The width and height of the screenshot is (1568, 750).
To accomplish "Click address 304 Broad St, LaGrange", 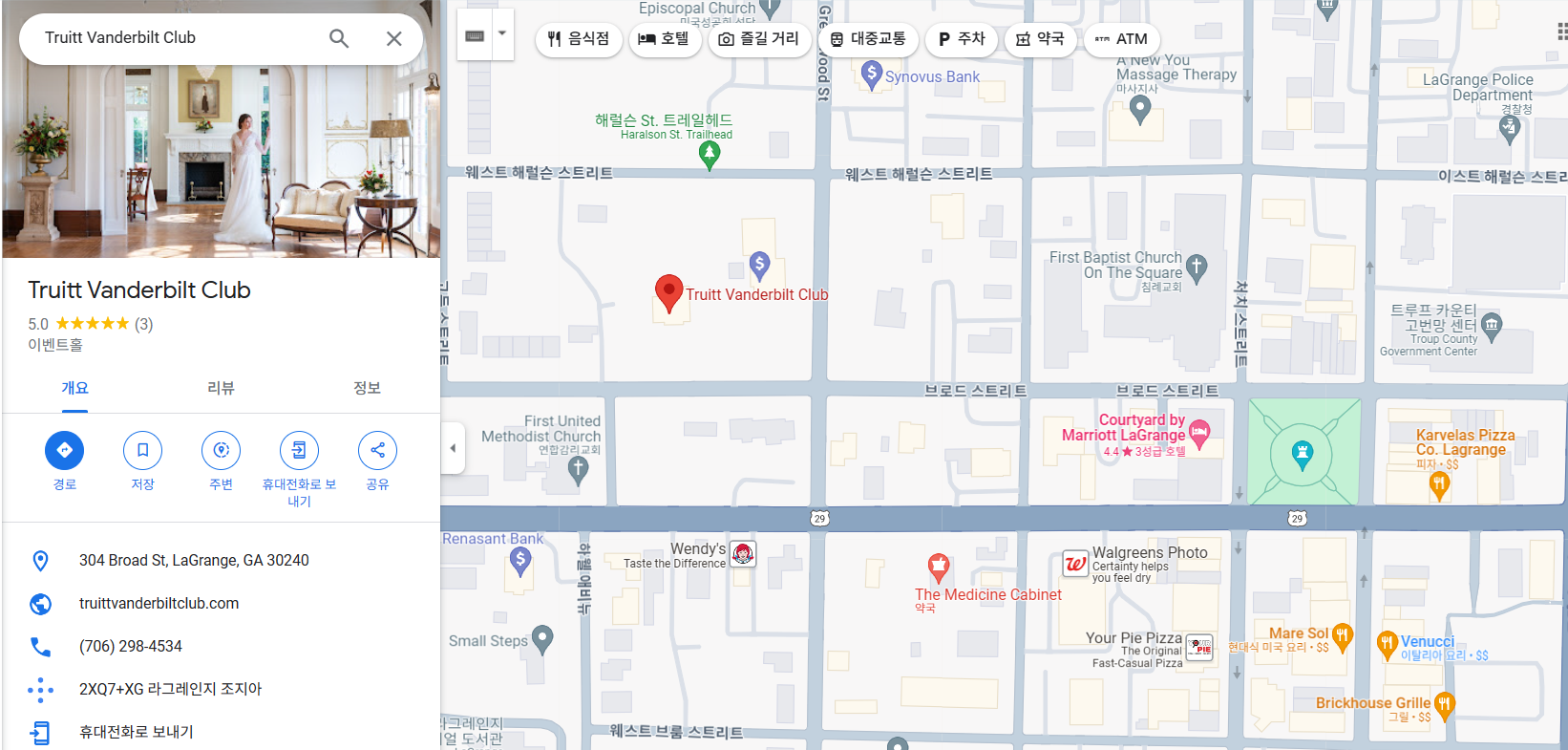I will 194,561.
